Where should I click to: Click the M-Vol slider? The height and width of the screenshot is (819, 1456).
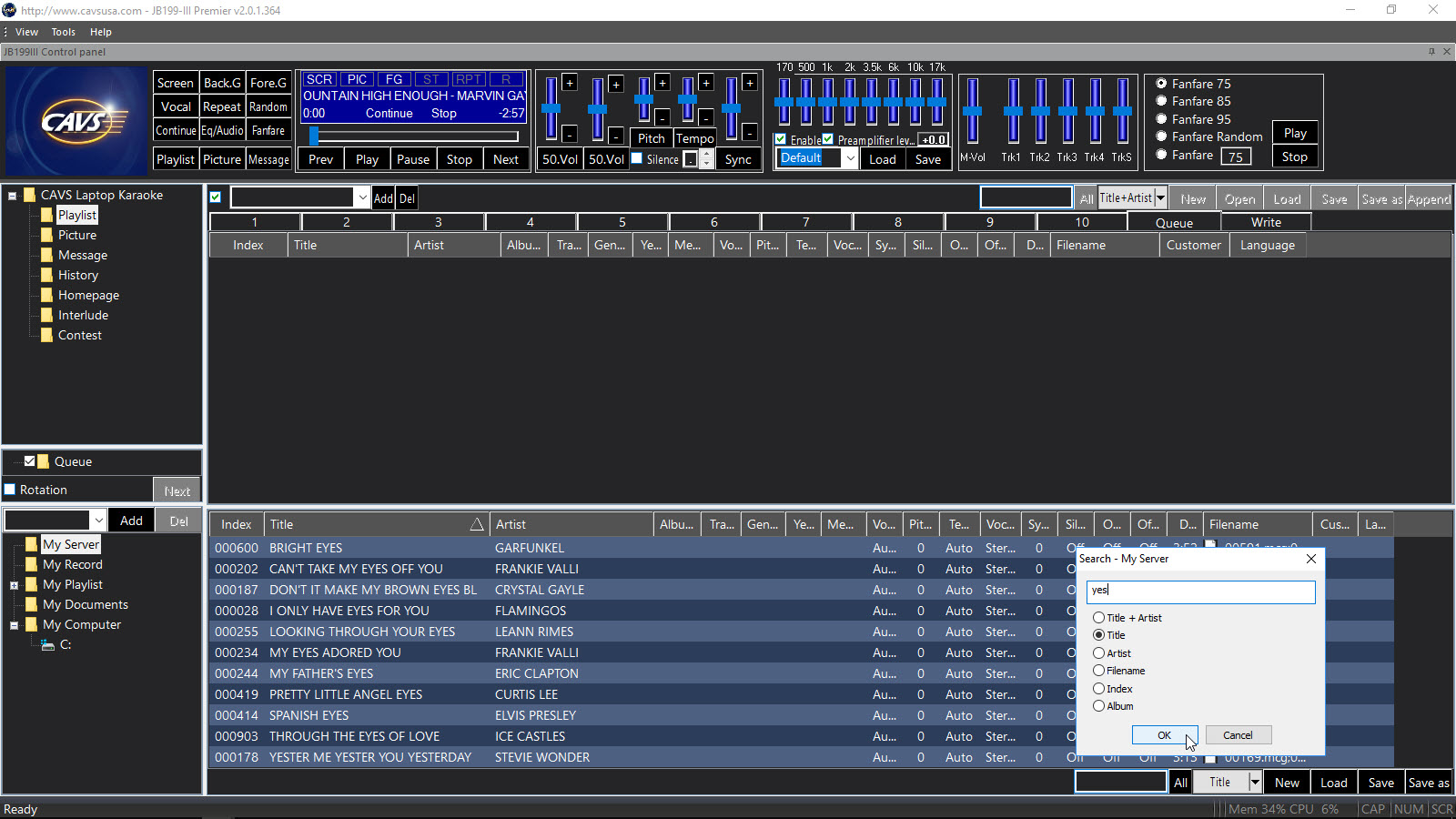tap(972, 110)
